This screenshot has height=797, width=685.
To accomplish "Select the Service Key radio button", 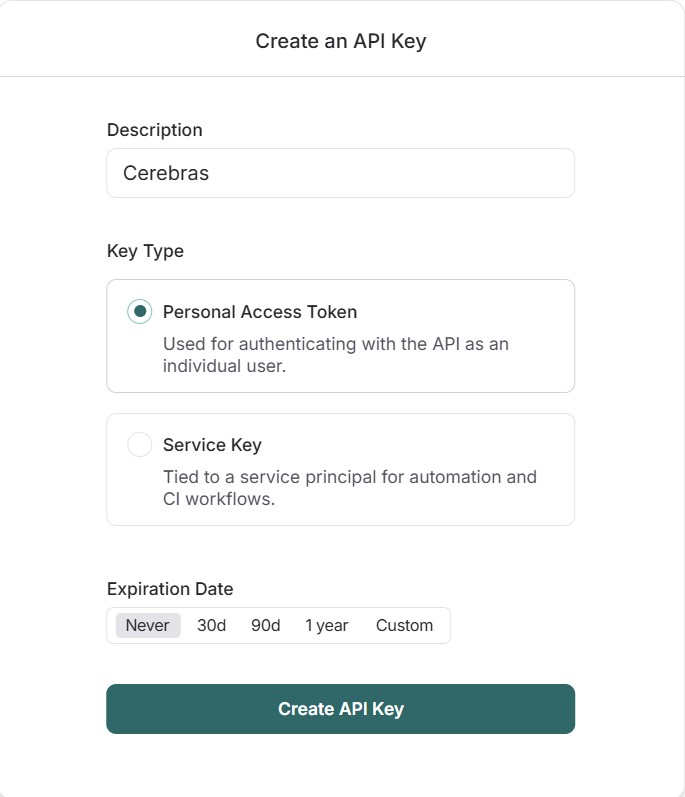I will click(140, 445).
